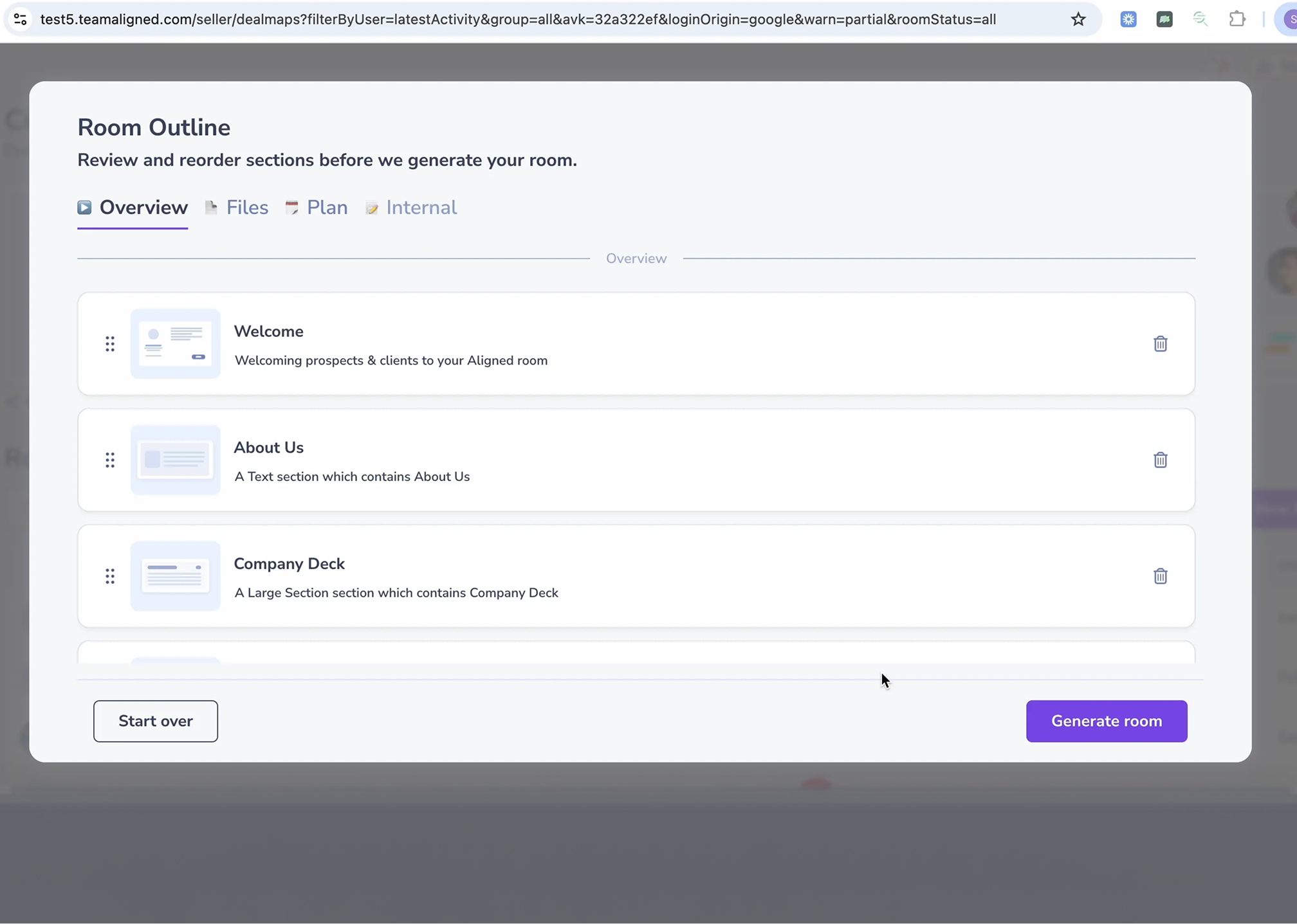Click the Company Deck section thumbnail

[175, 576]
